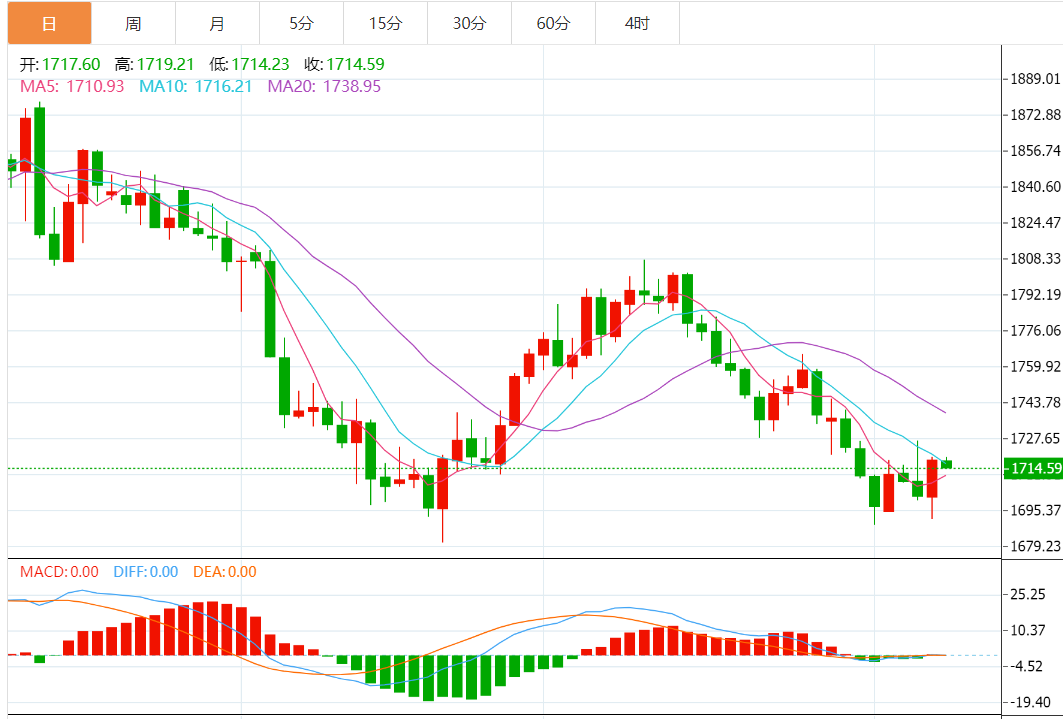Click the latest green candlestick at chart end
Screen dimensions: 1063x719
click(946, 464)
